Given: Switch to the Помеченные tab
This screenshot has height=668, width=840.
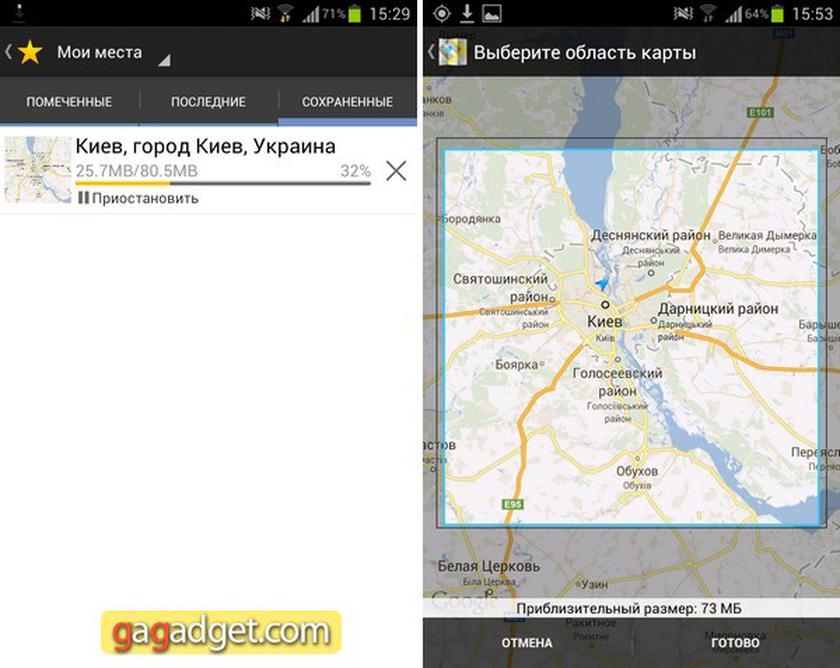Looking at the screenshot, I should tap(69, 102).
